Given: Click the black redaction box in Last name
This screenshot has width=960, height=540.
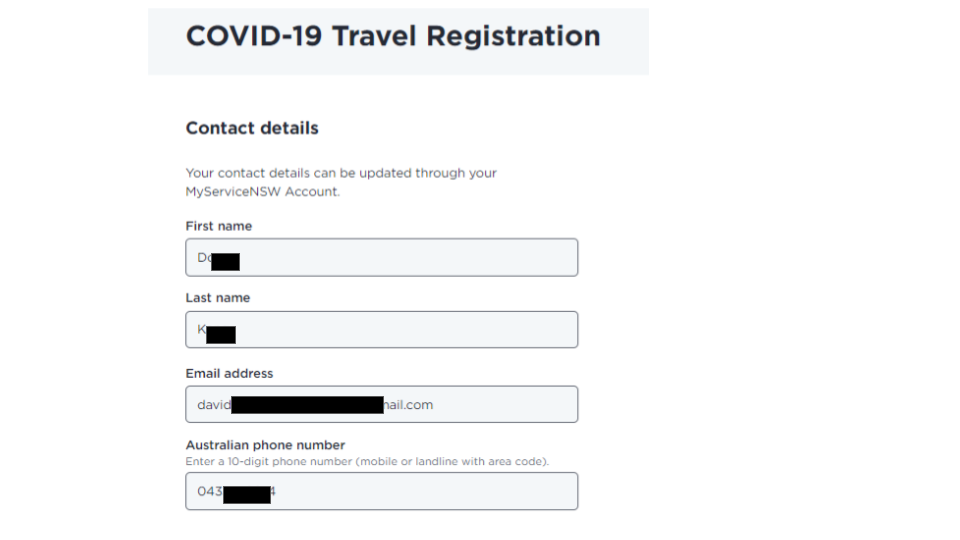Looking at the screenshot, I should click(x=221, y=334).
